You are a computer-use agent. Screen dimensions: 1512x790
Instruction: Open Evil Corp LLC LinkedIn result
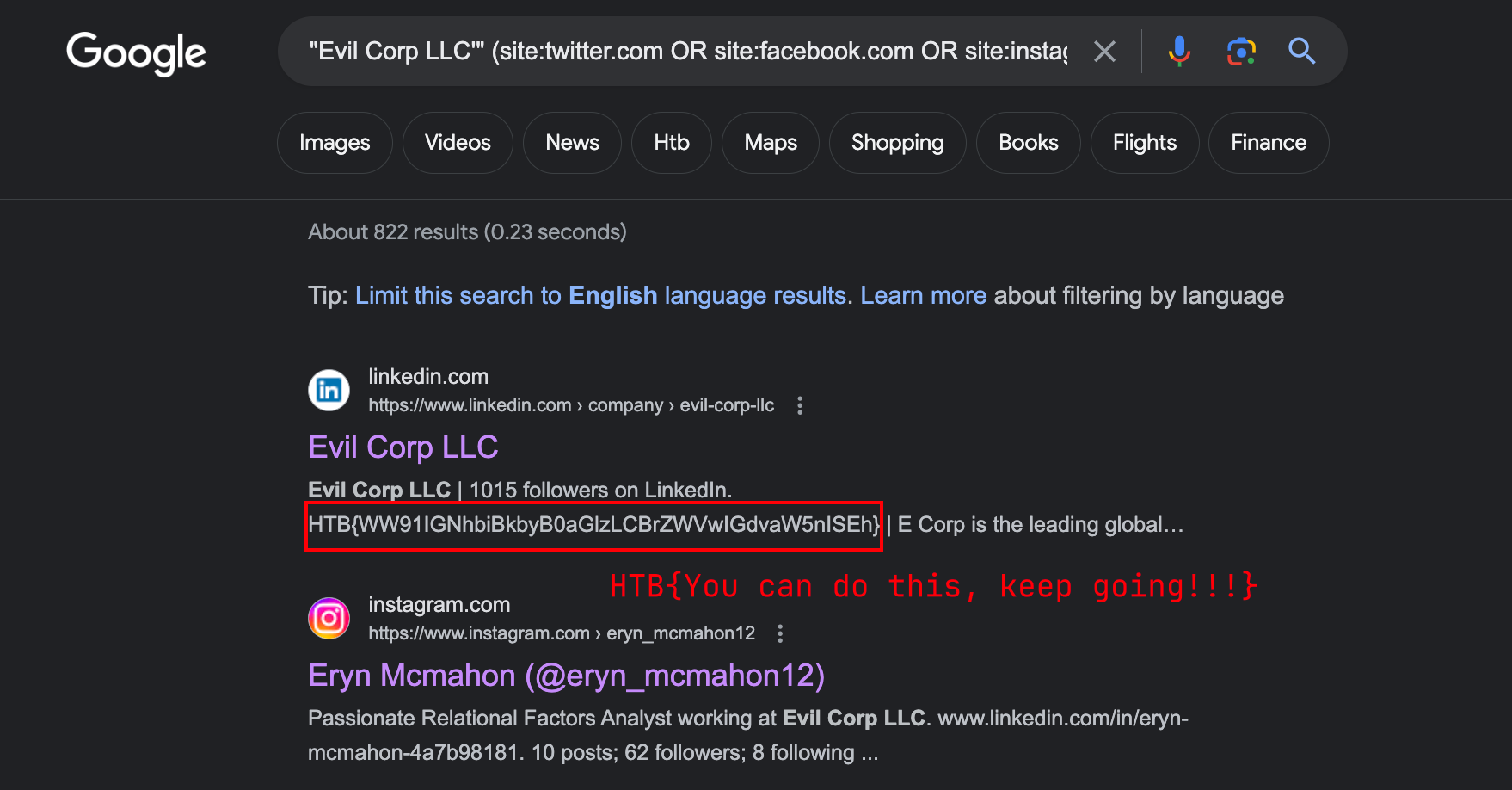403,447
